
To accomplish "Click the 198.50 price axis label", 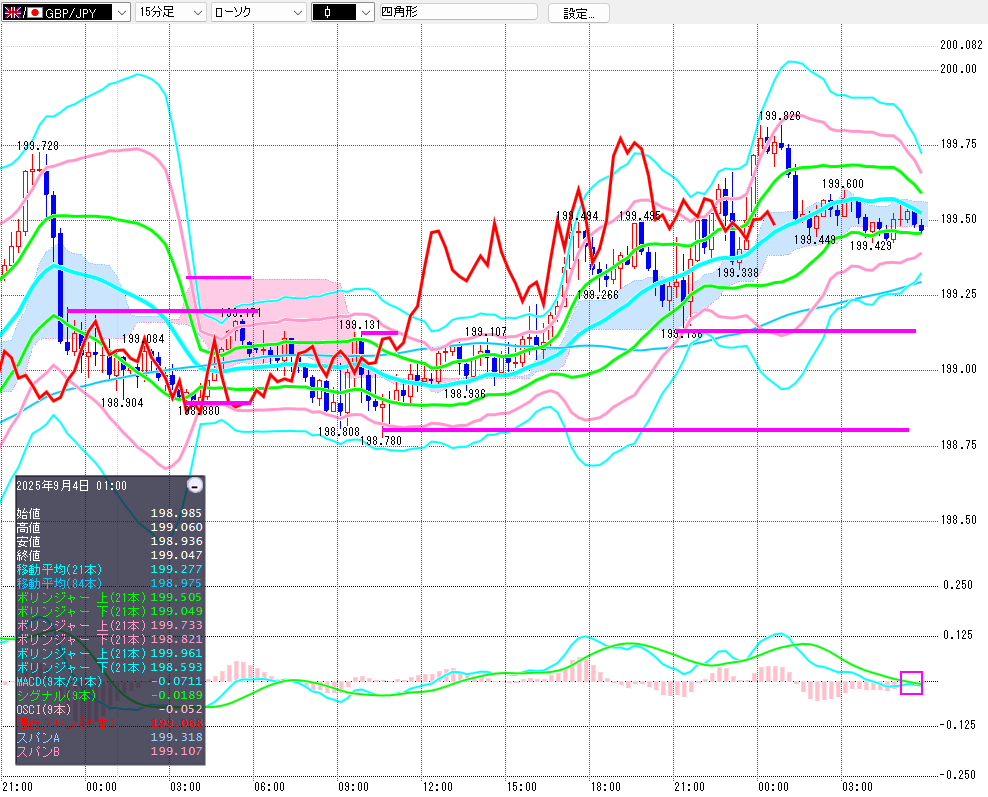I will tap(958, 520).
